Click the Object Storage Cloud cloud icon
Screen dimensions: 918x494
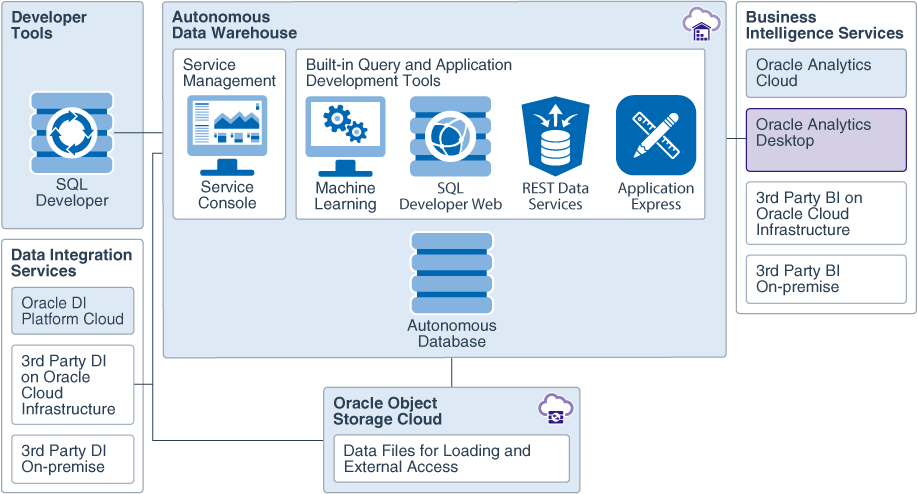[556, 409]
